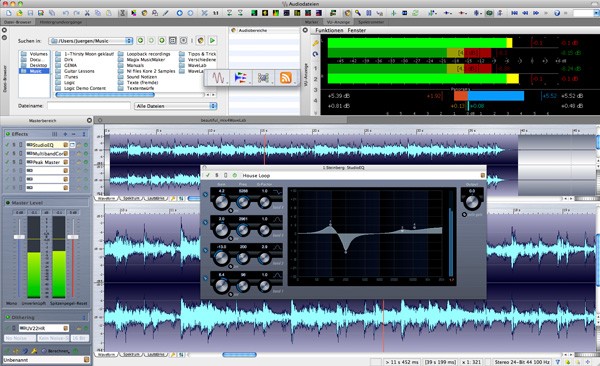Select Spektrum tab below the main waveform
600x366 pixels.
(x=131, y=355)
